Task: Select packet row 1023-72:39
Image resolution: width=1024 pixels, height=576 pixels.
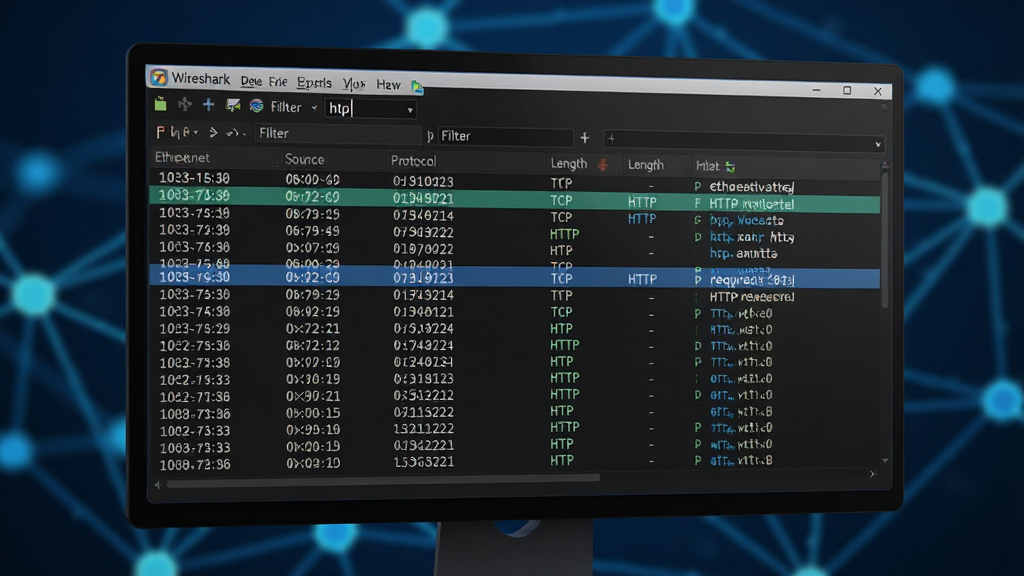Action: click(515, 233)
